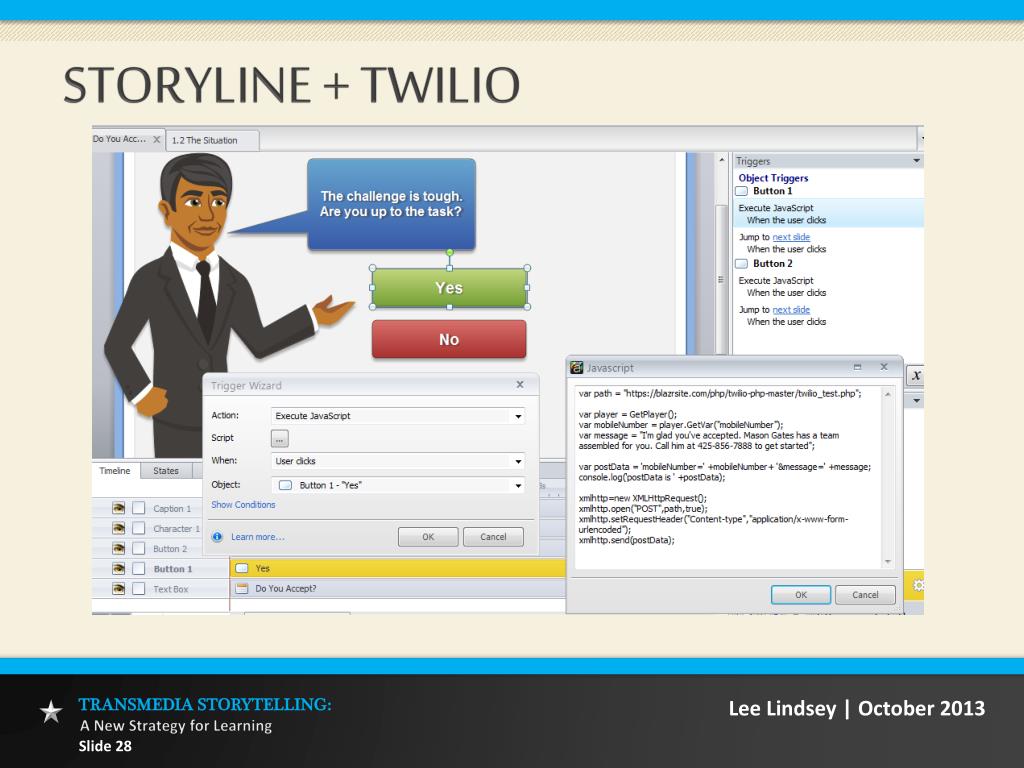This screenshot has height=768, width=1024.
Task: Click the Script ellipsis button
Action: [x=280, y=439]
